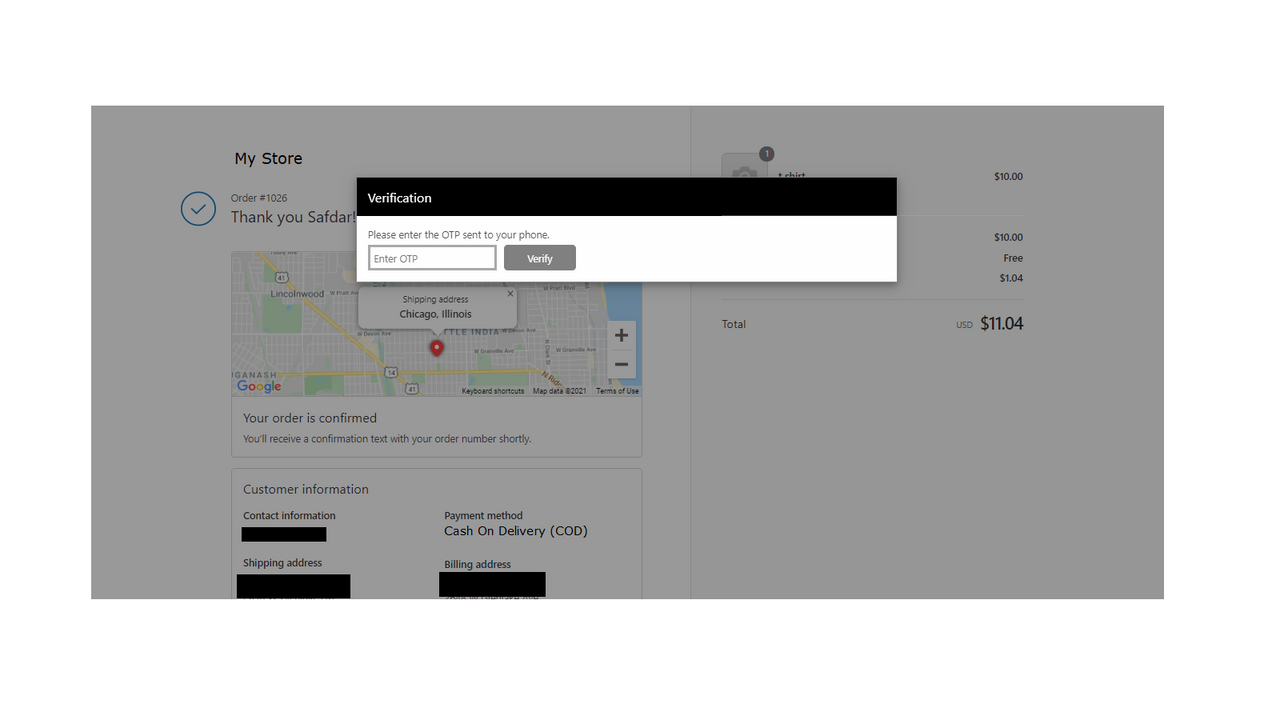1280x720 pixels.
Task: Click 'Your order is confirmed' heading
Action: 310,418
